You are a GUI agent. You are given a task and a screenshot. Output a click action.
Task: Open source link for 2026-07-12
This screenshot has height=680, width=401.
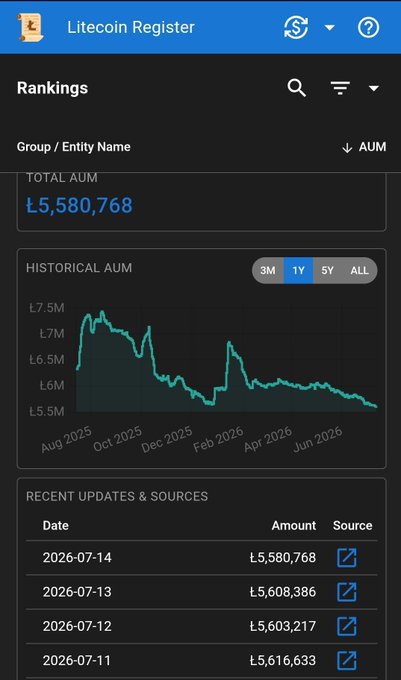point(347,626)
